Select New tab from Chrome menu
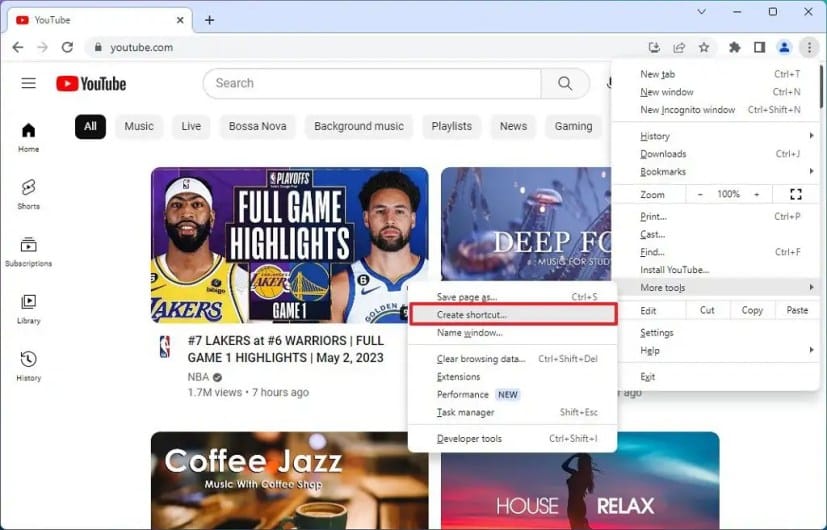 point(715,74)
